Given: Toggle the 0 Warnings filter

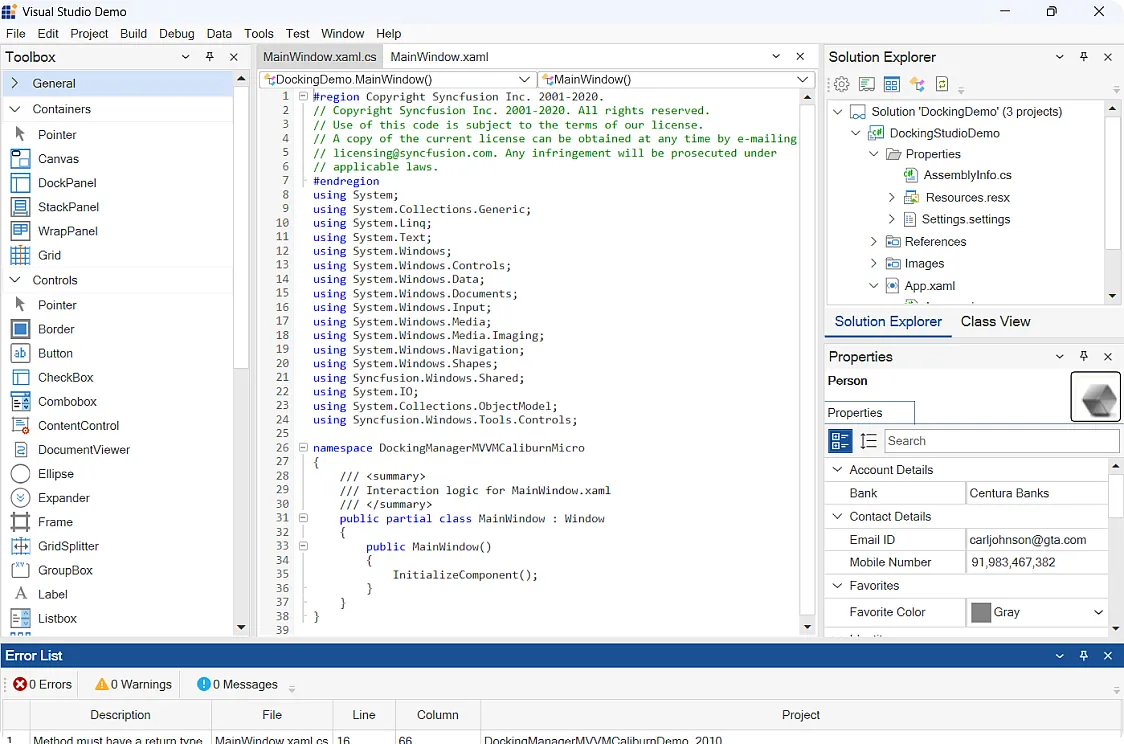Looking at the screenshot, I should click(133, 685).
